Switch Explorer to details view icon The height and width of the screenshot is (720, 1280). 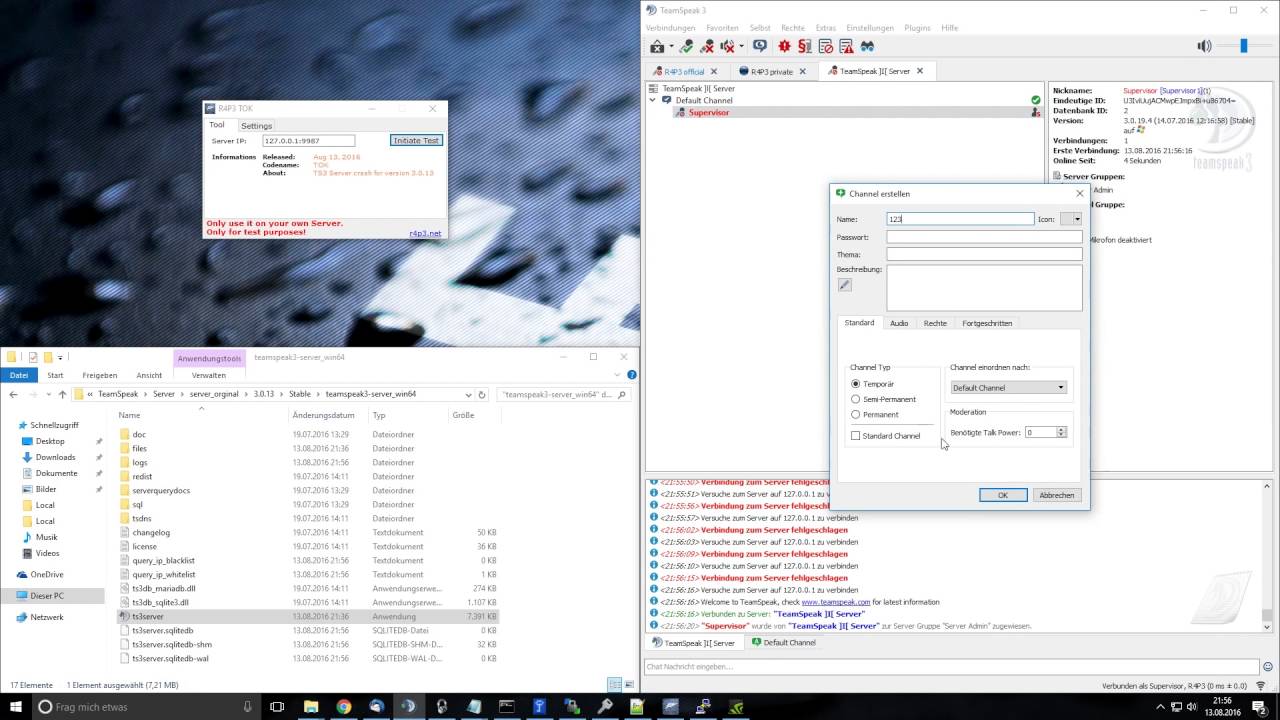coord(615,685)
